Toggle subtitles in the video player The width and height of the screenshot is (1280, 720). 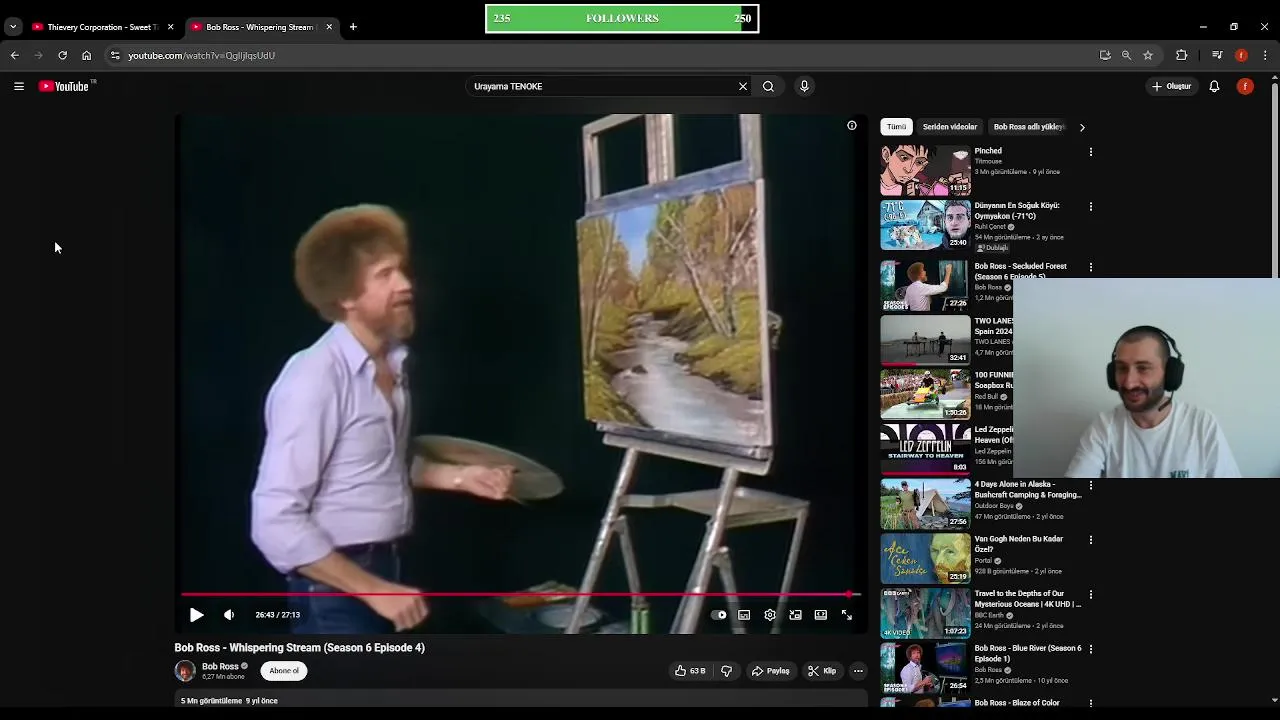point(744,615)
